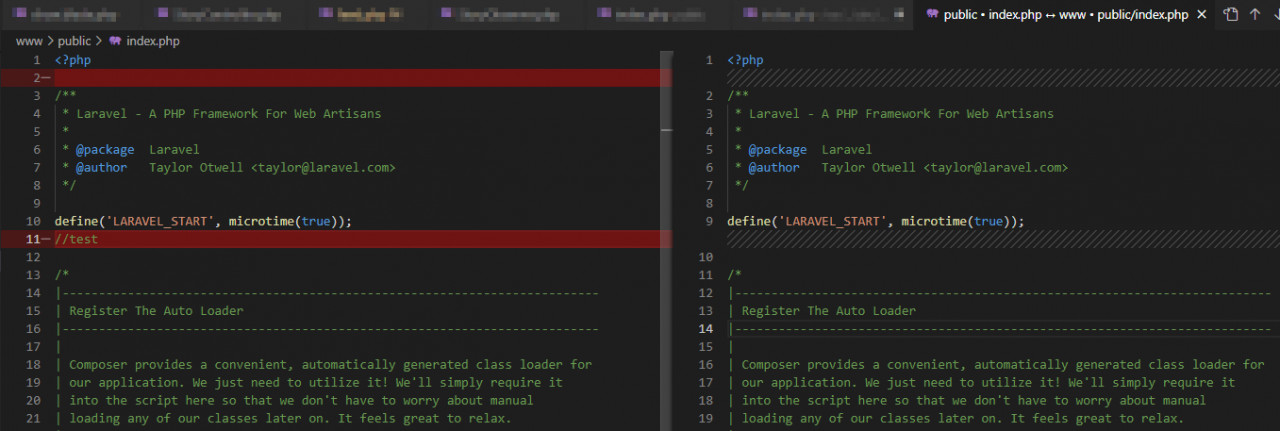Click PHP elephant icon in the diff tab

point(932,15)
